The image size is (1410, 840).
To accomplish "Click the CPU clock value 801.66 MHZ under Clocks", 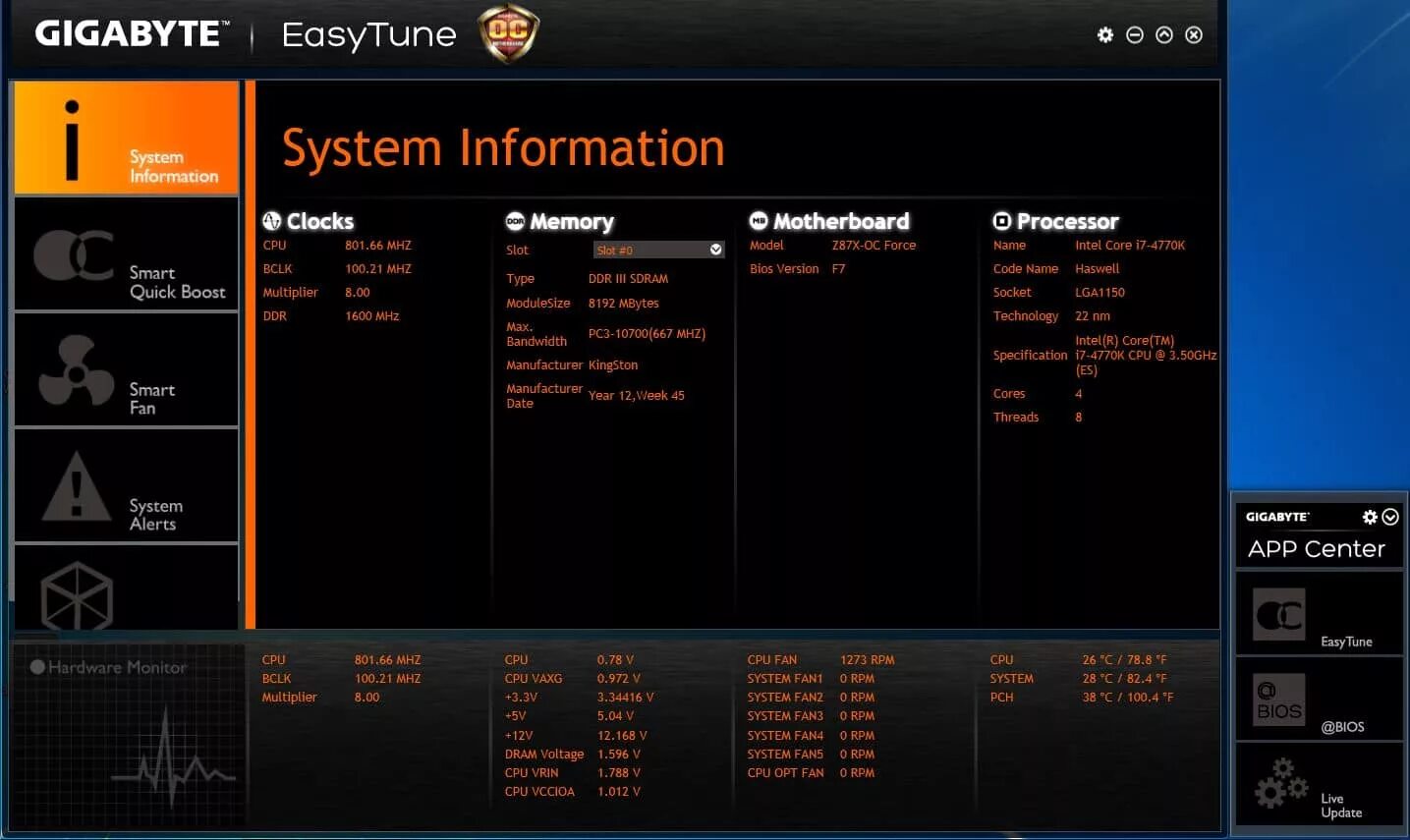I will point(378,246).
